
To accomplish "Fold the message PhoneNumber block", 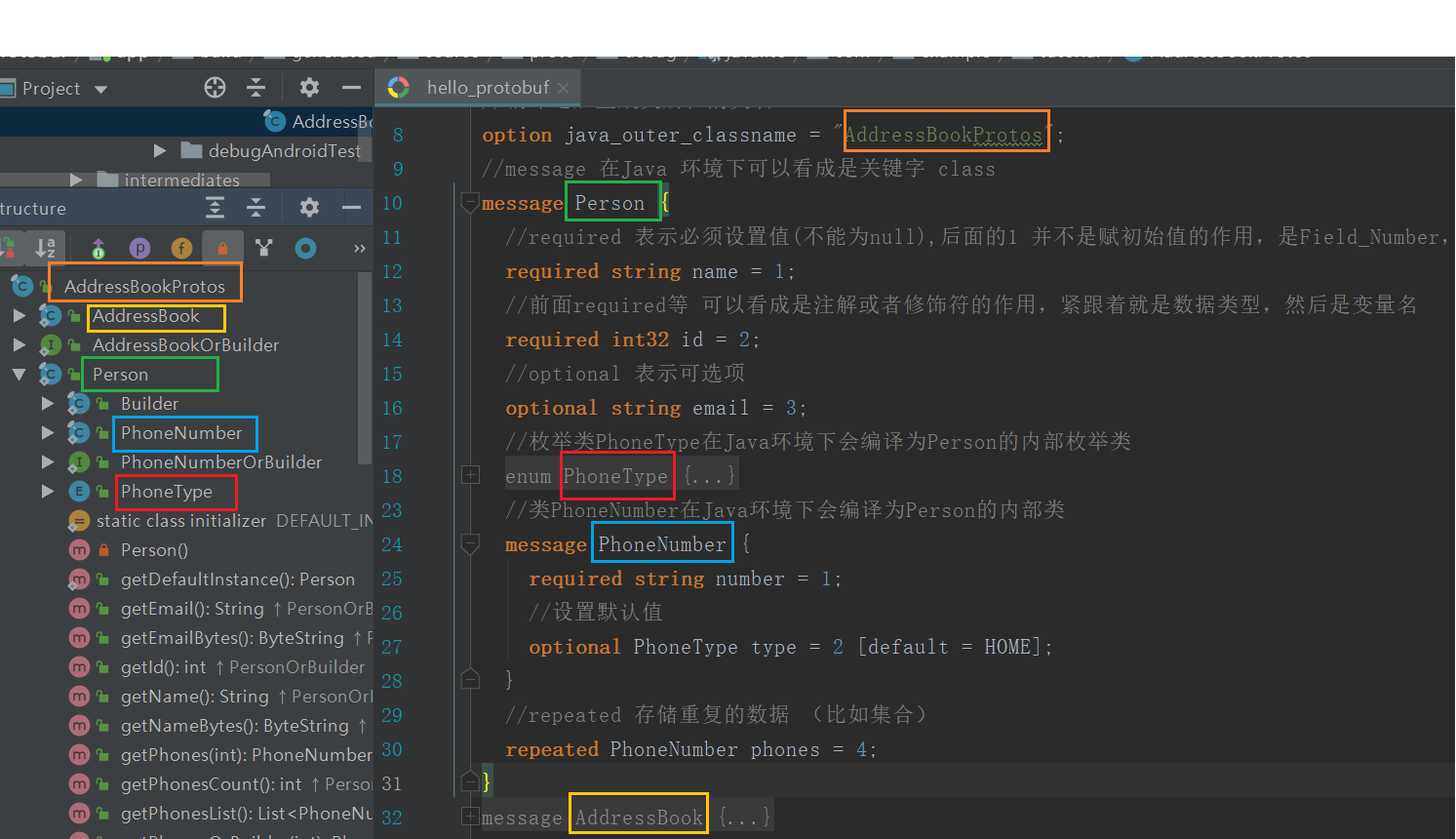I will click(x=470, y=543).
